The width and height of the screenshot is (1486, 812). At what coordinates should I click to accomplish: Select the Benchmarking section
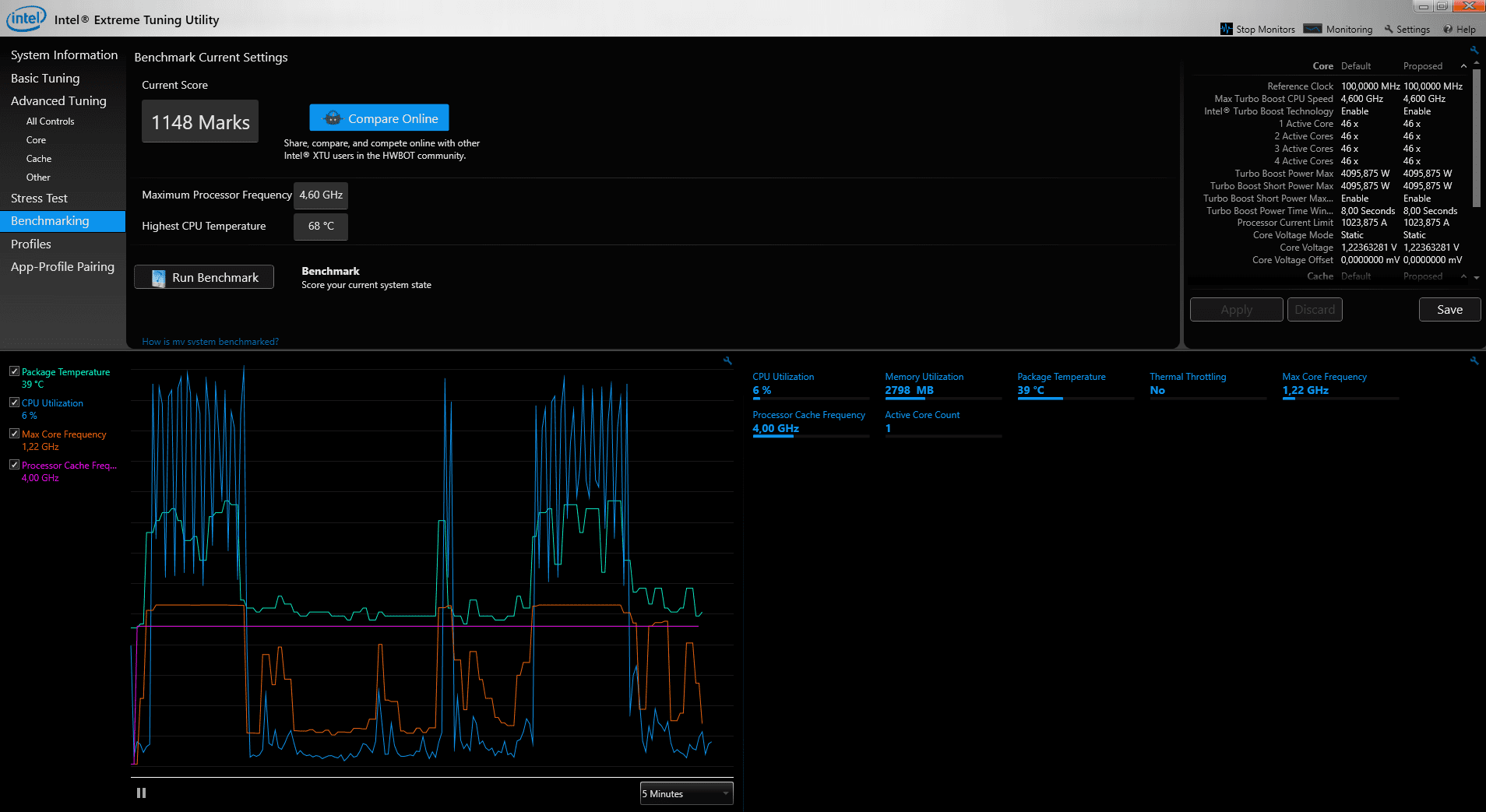pyautogui.click(x=62, y=221)
